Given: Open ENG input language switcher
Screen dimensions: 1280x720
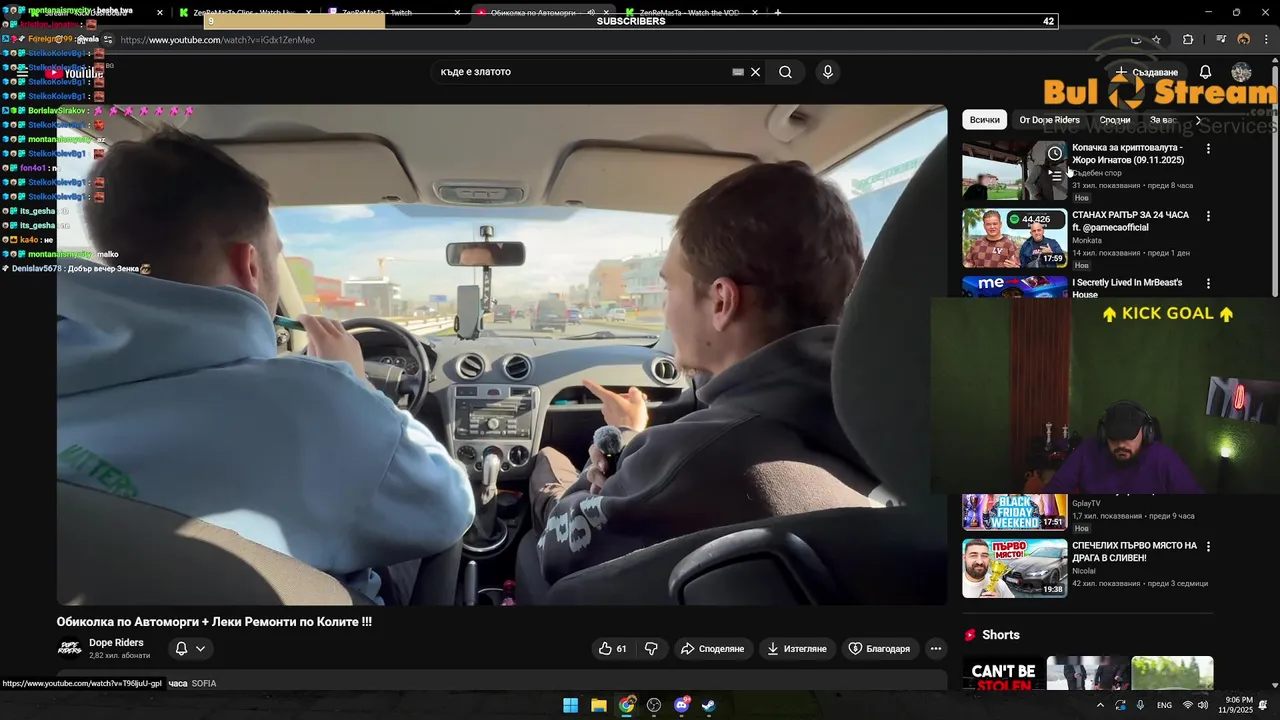Looking at the screenshot, I should pos(1164,705).
